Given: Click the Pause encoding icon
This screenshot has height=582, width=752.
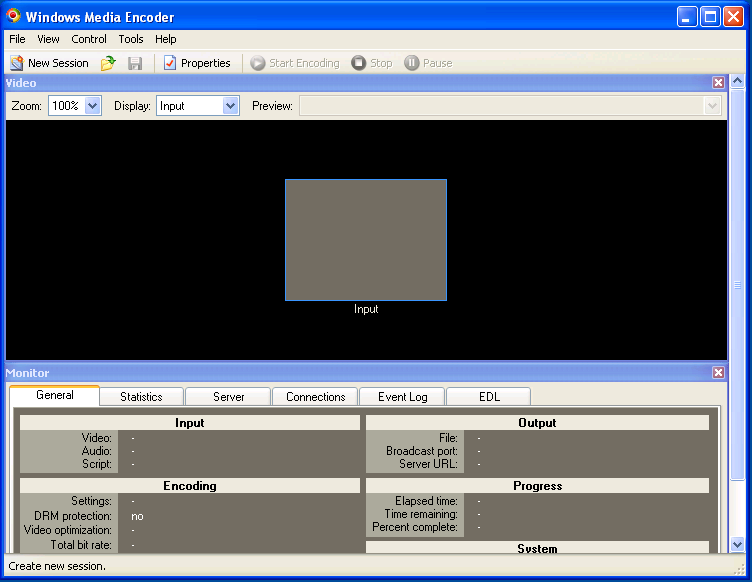Looking at the screenshot, I should 411,63.
